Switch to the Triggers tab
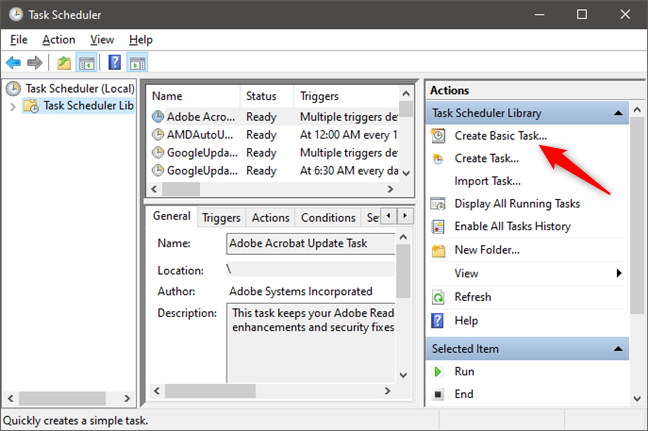This screenshot has height=431, width=648. click(x=221, y=218)
